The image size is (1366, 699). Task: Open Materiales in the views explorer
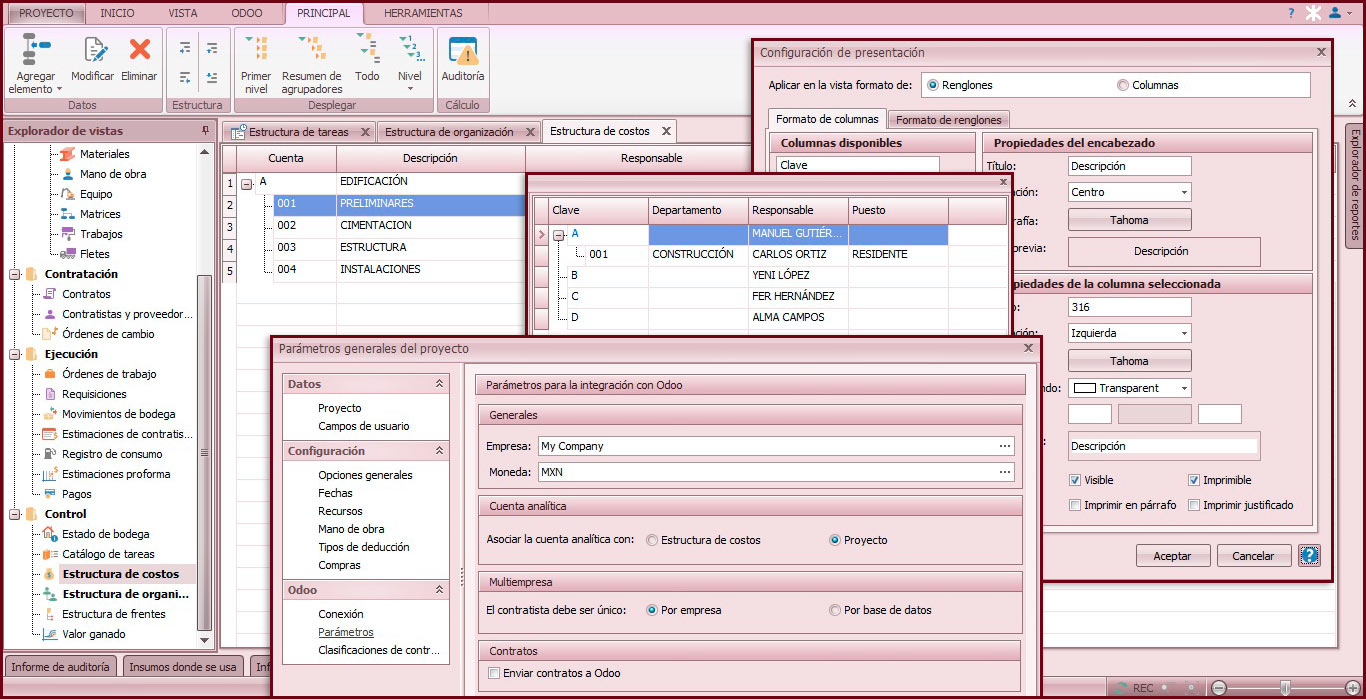(x=105, y=154)
